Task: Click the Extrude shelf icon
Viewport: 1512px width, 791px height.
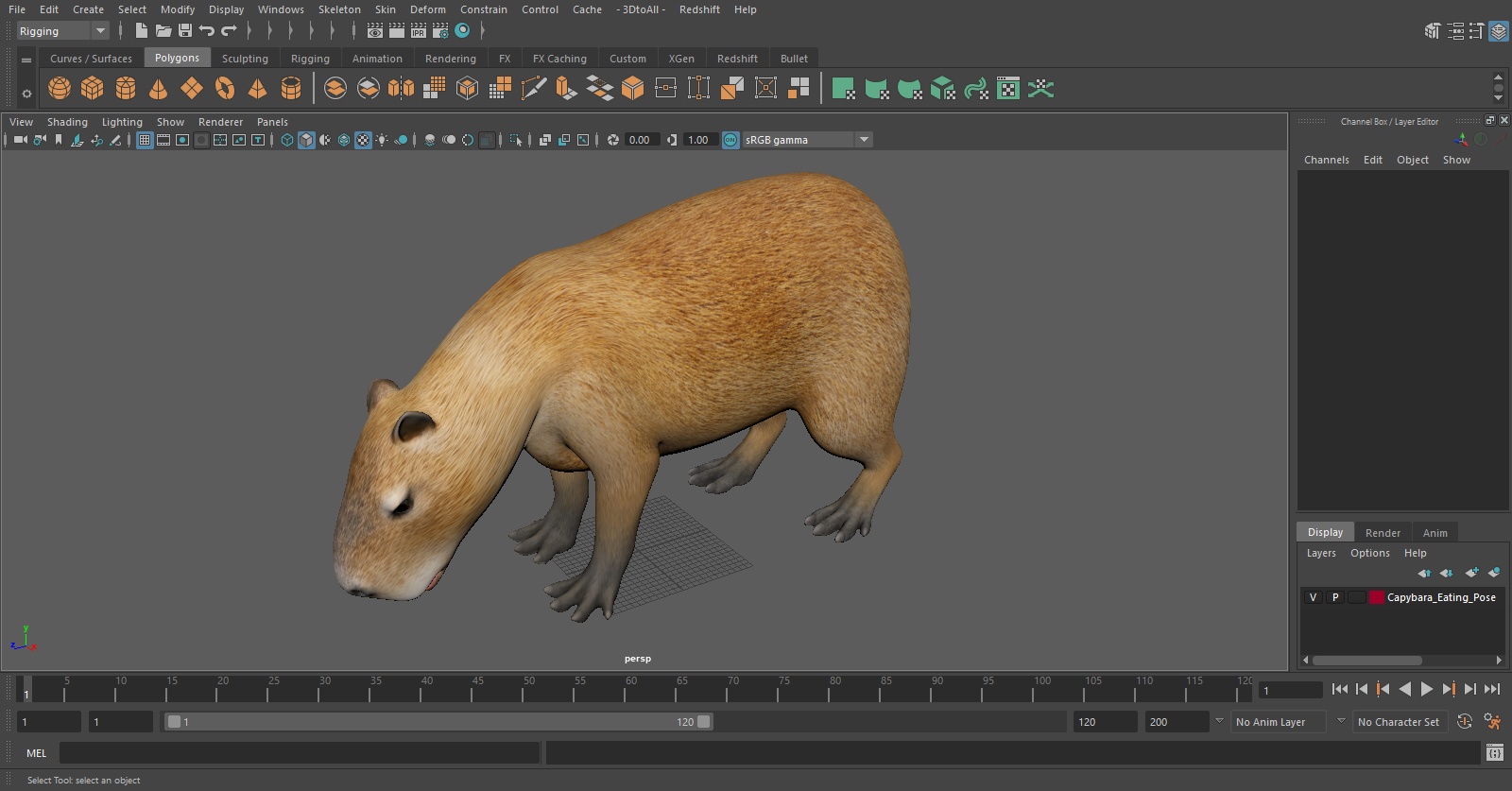Action: [566, 89]
